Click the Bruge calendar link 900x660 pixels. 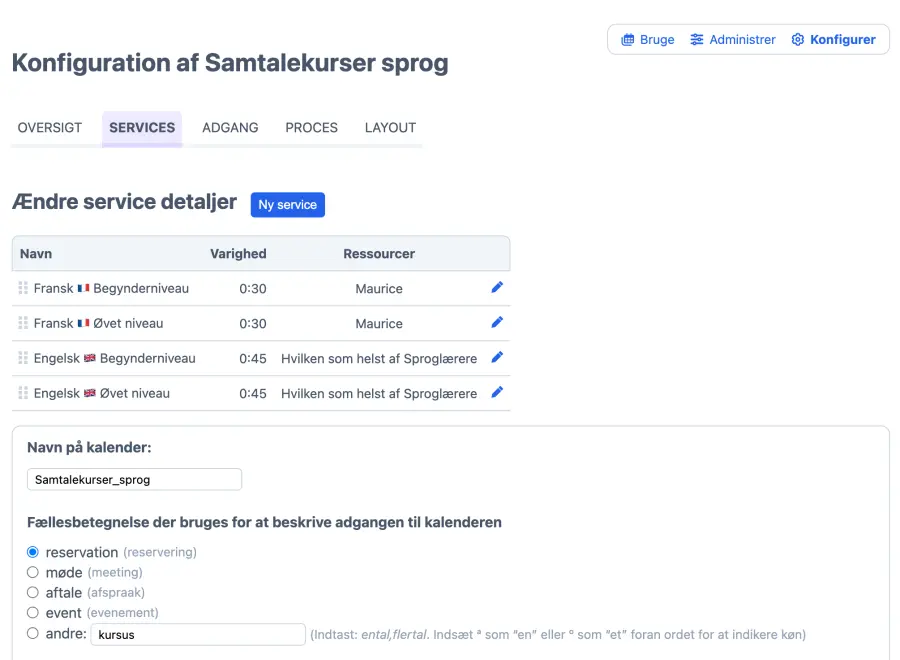pyautogui.click(x=648, y=40)
